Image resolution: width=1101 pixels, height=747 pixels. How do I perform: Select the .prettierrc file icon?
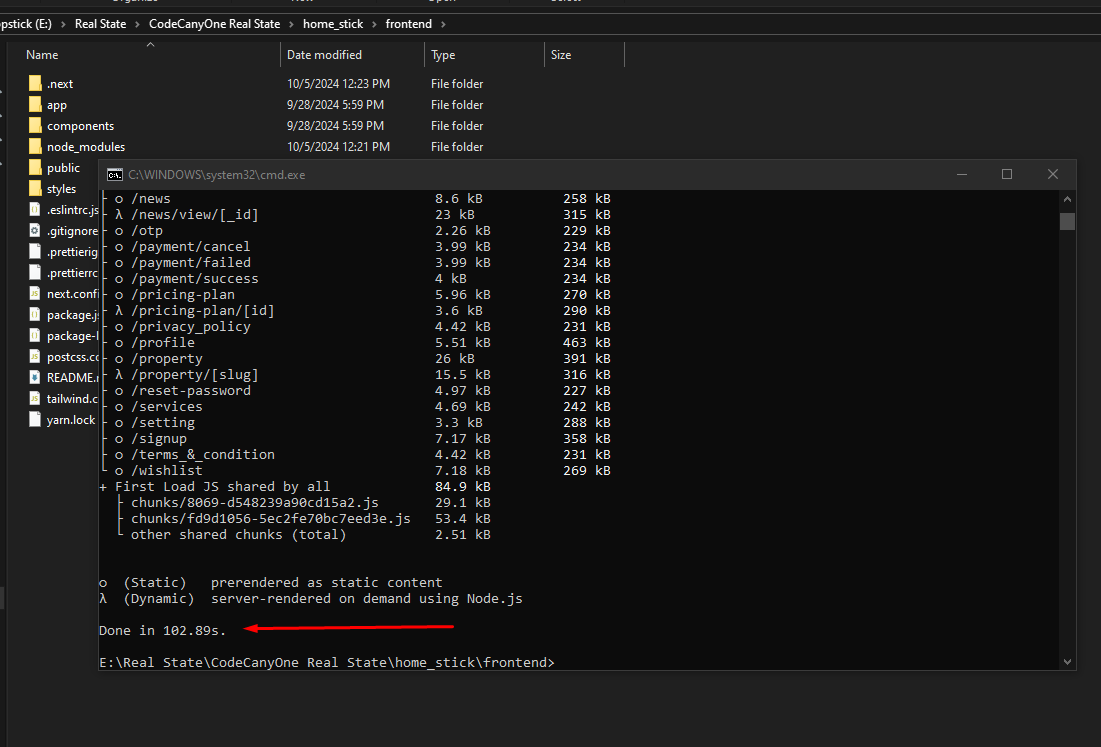[x=34, y=272]
